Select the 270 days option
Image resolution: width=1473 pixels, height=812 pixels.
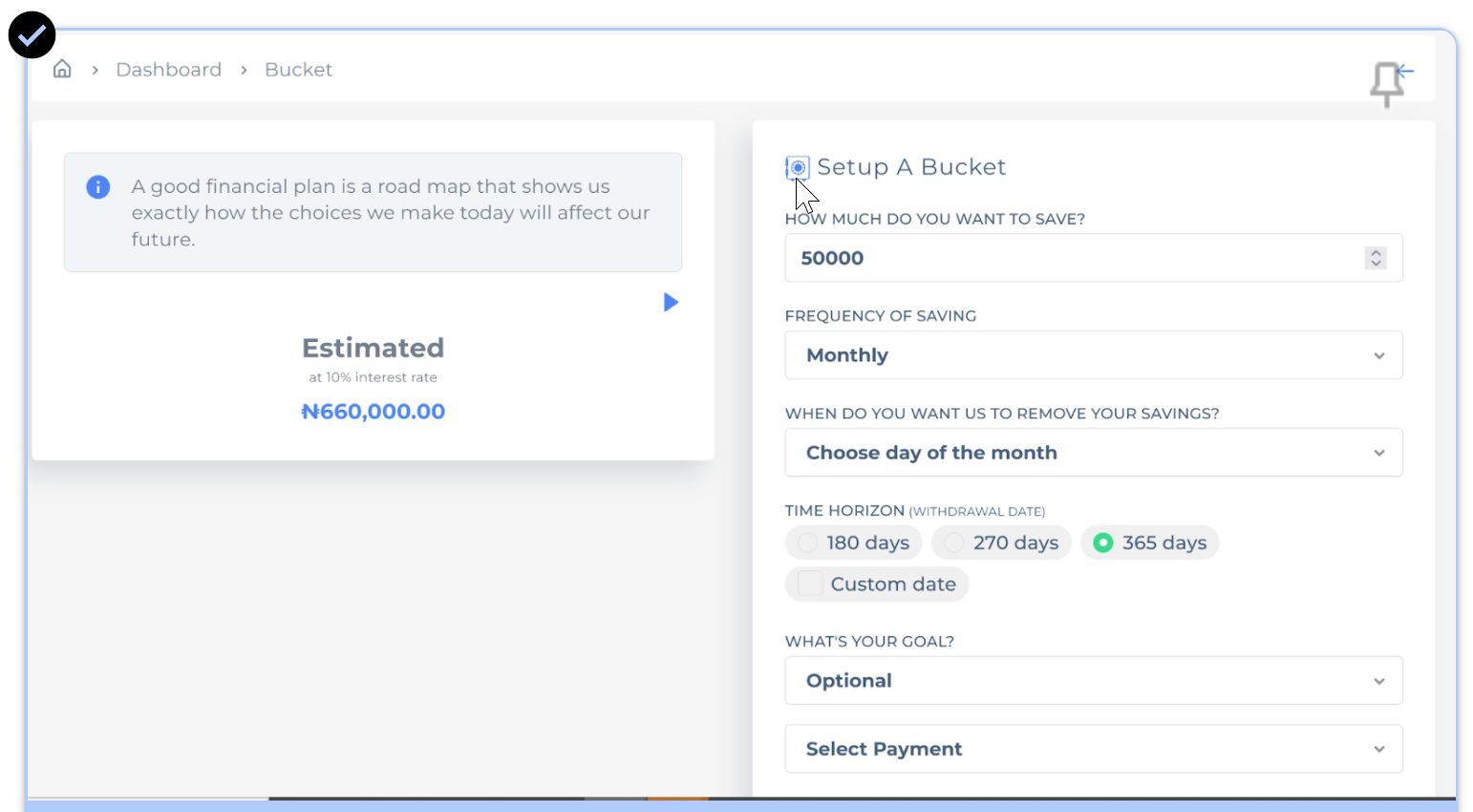click(954, 543)
